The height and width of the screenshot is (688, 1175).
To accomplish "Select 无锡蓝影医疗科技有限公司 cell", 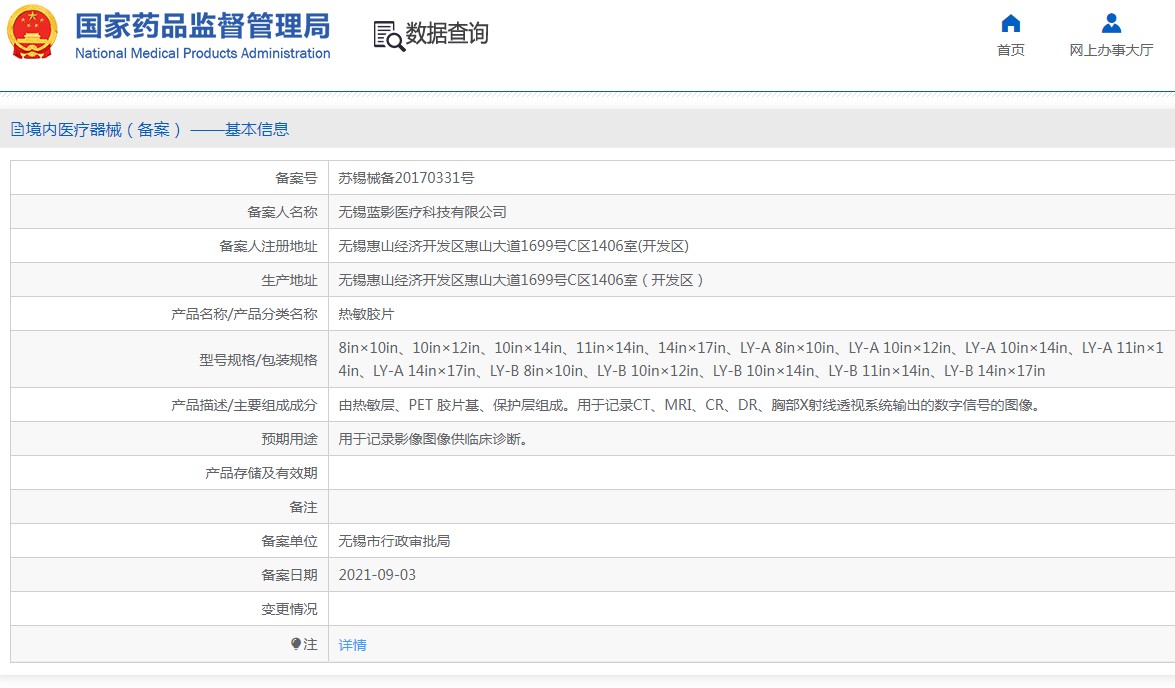I will (x=422, y=212).
